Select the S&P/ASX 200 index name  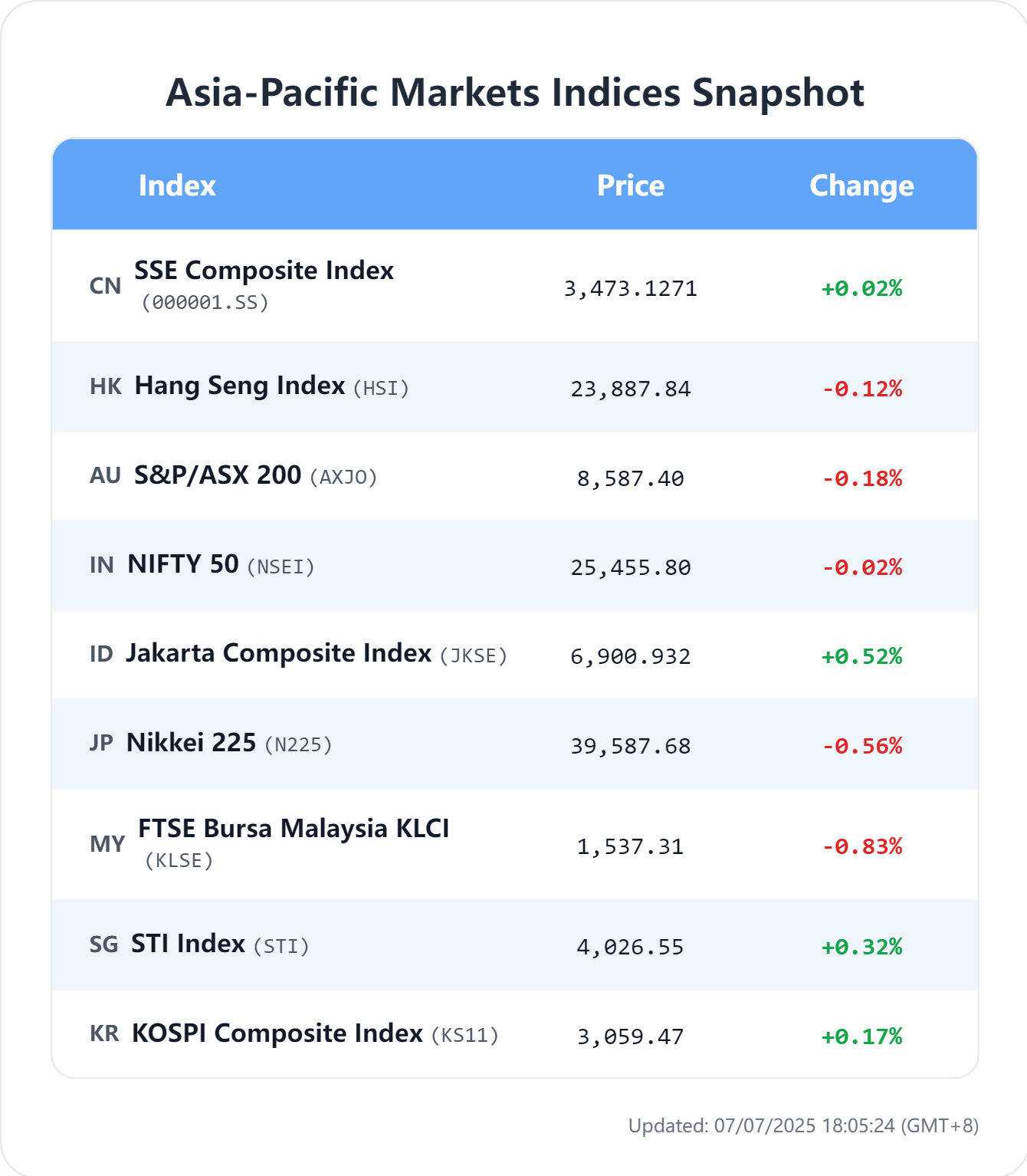coord(218,475)
